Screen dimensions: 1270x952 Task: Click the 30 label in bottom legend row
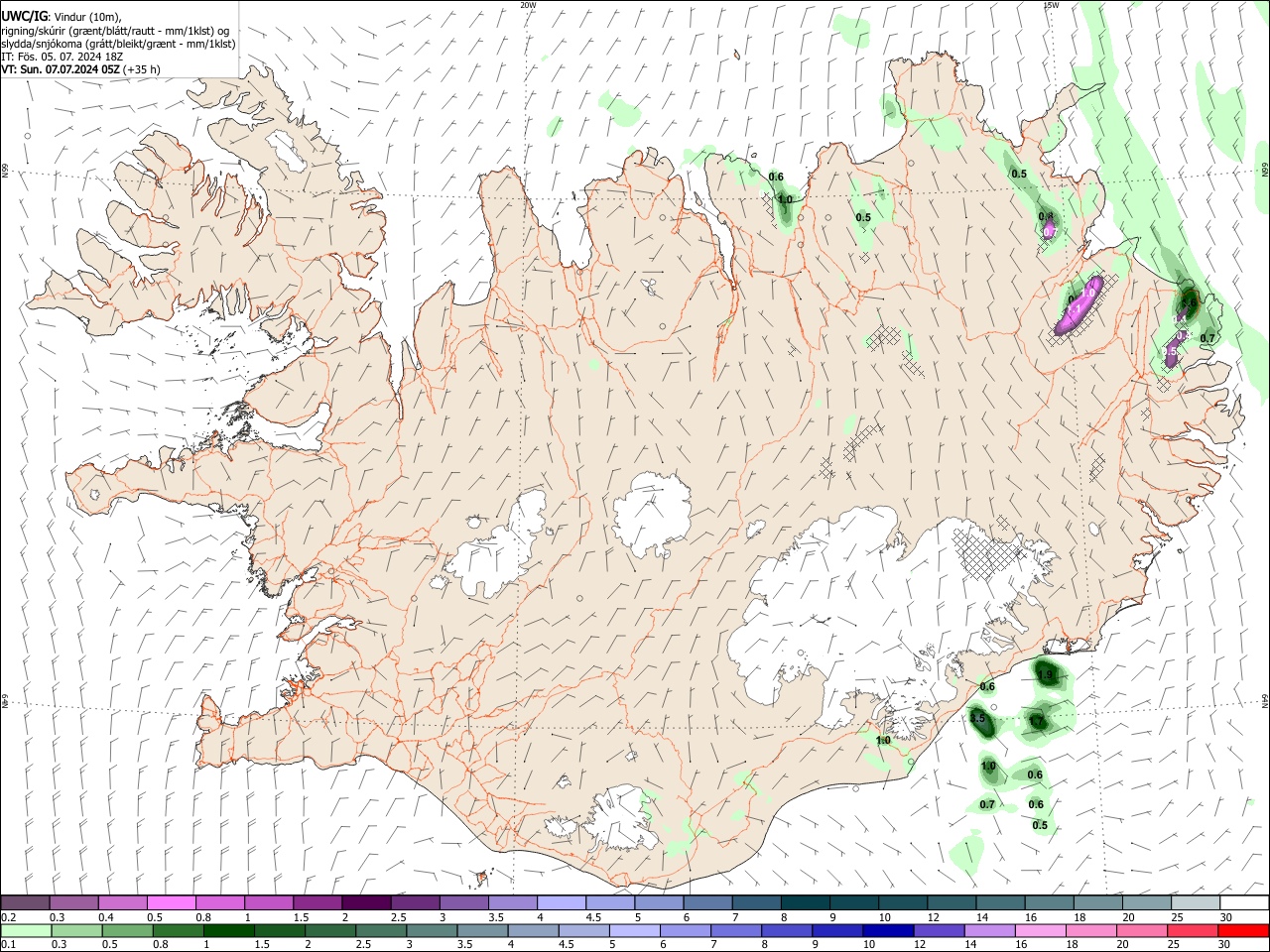tap(1224, 944)
